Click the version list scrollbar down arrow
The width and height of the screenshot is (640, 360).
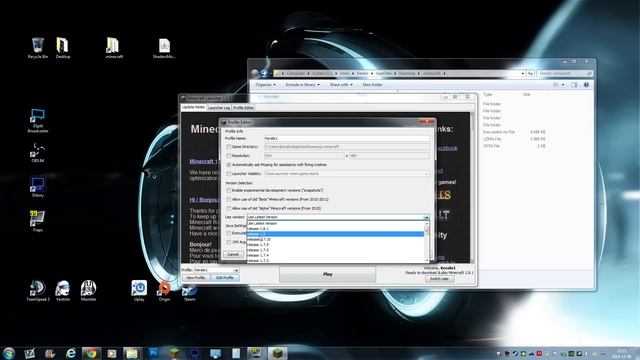click(427, 260)
